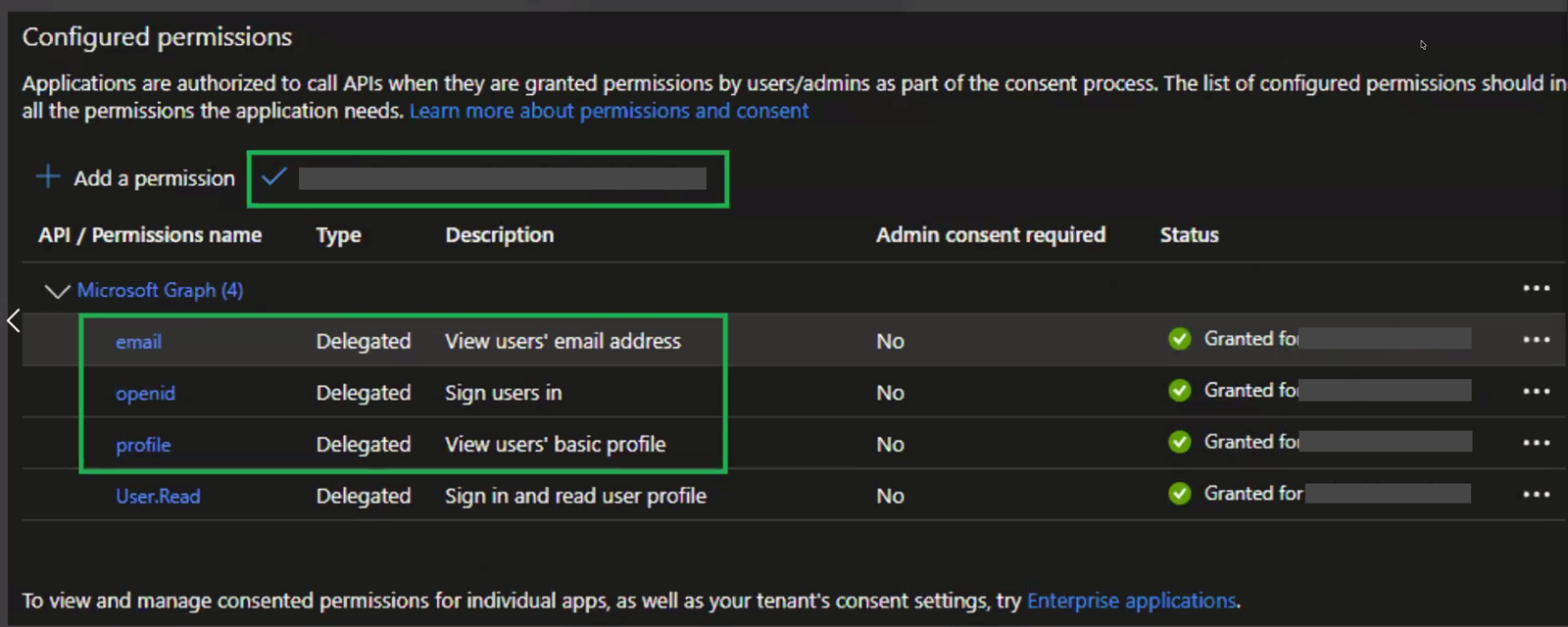The width and height of the screenshot is (1568, 627).
Task: Click the API / Permissions name column header
Action: point(150,235)
